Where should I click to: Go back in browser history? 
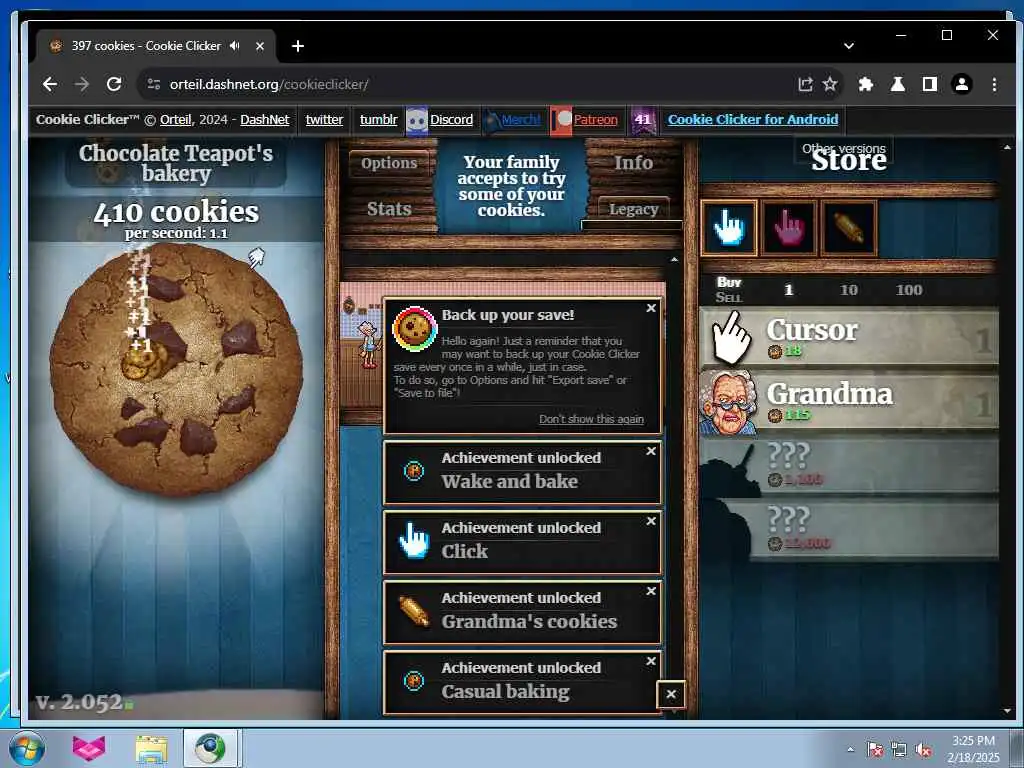(50, 84)
